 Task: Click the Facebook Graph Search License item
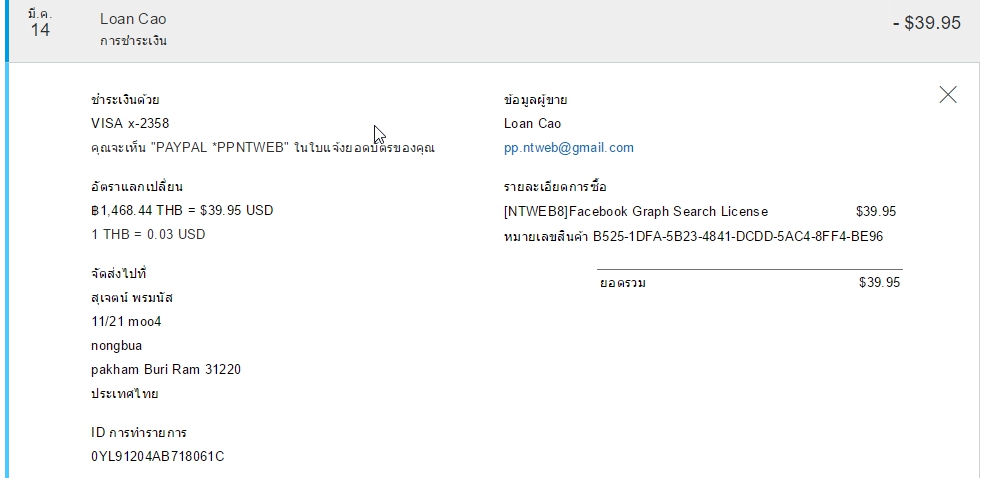[636, 212]
